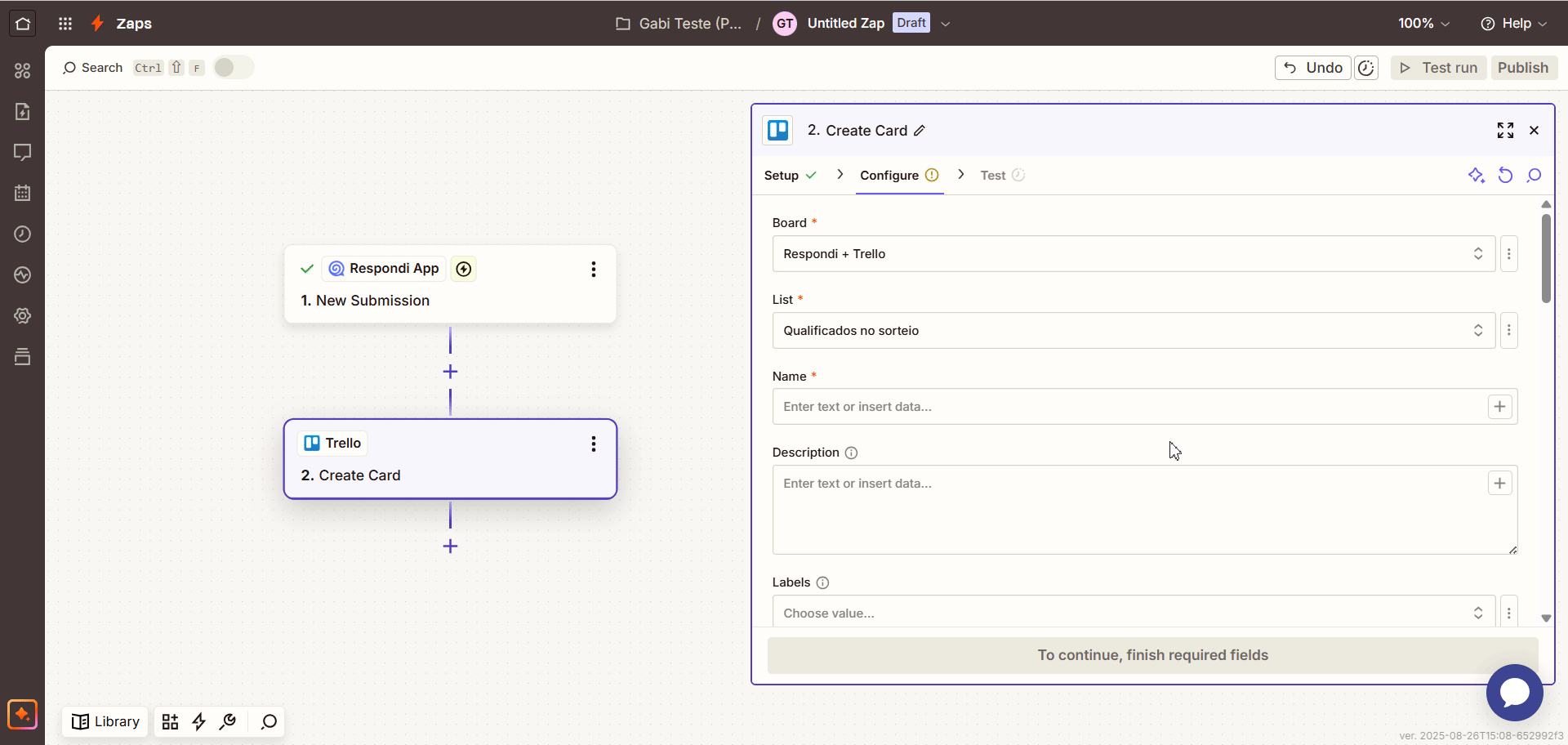The image size is (1568, 745).
Task: Click the Undo button
Action: coord(1312,68)
